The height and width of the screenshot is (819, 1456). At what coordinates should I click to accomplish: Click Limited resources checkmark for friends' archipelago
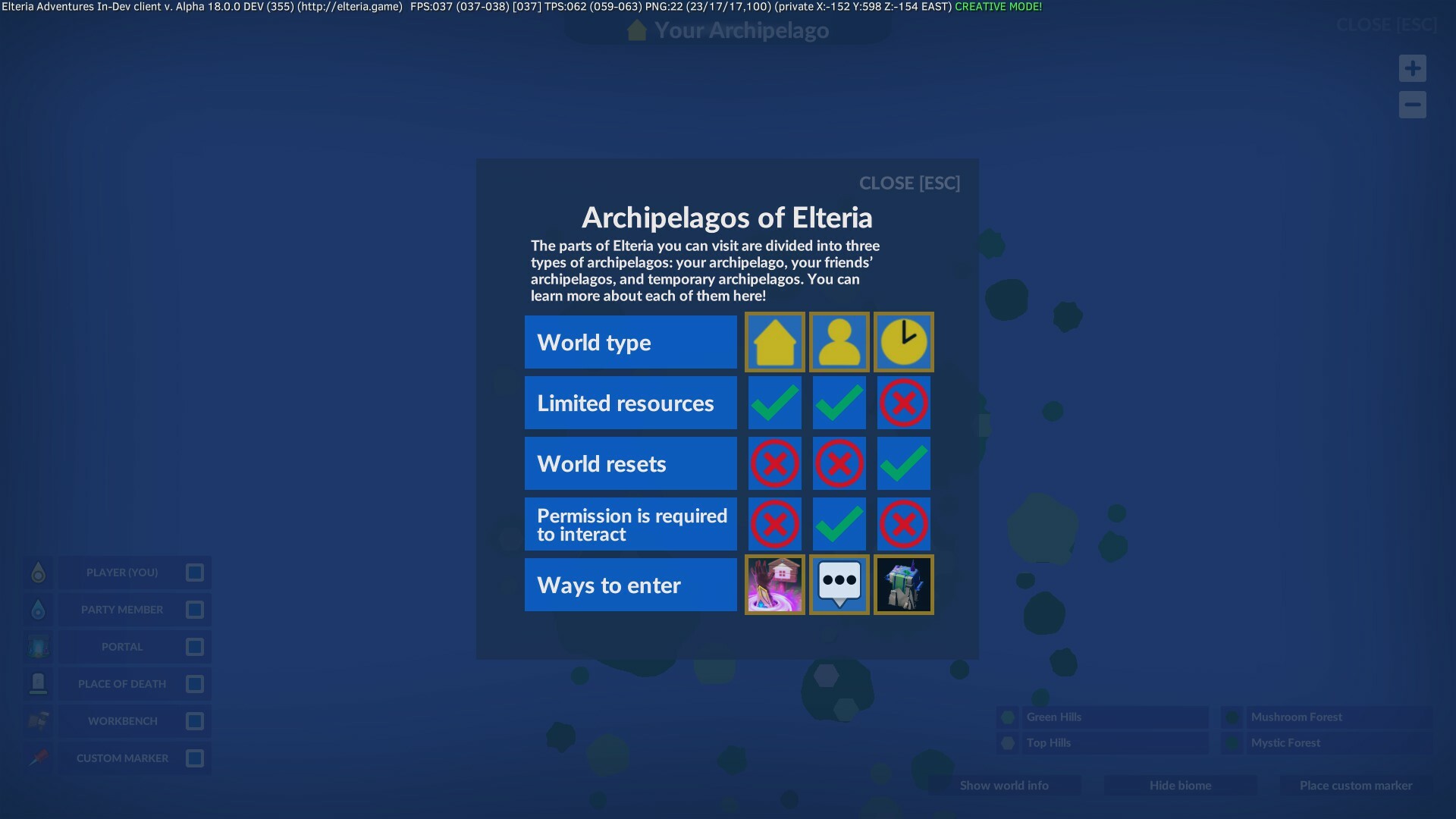[x=839, y=403]
